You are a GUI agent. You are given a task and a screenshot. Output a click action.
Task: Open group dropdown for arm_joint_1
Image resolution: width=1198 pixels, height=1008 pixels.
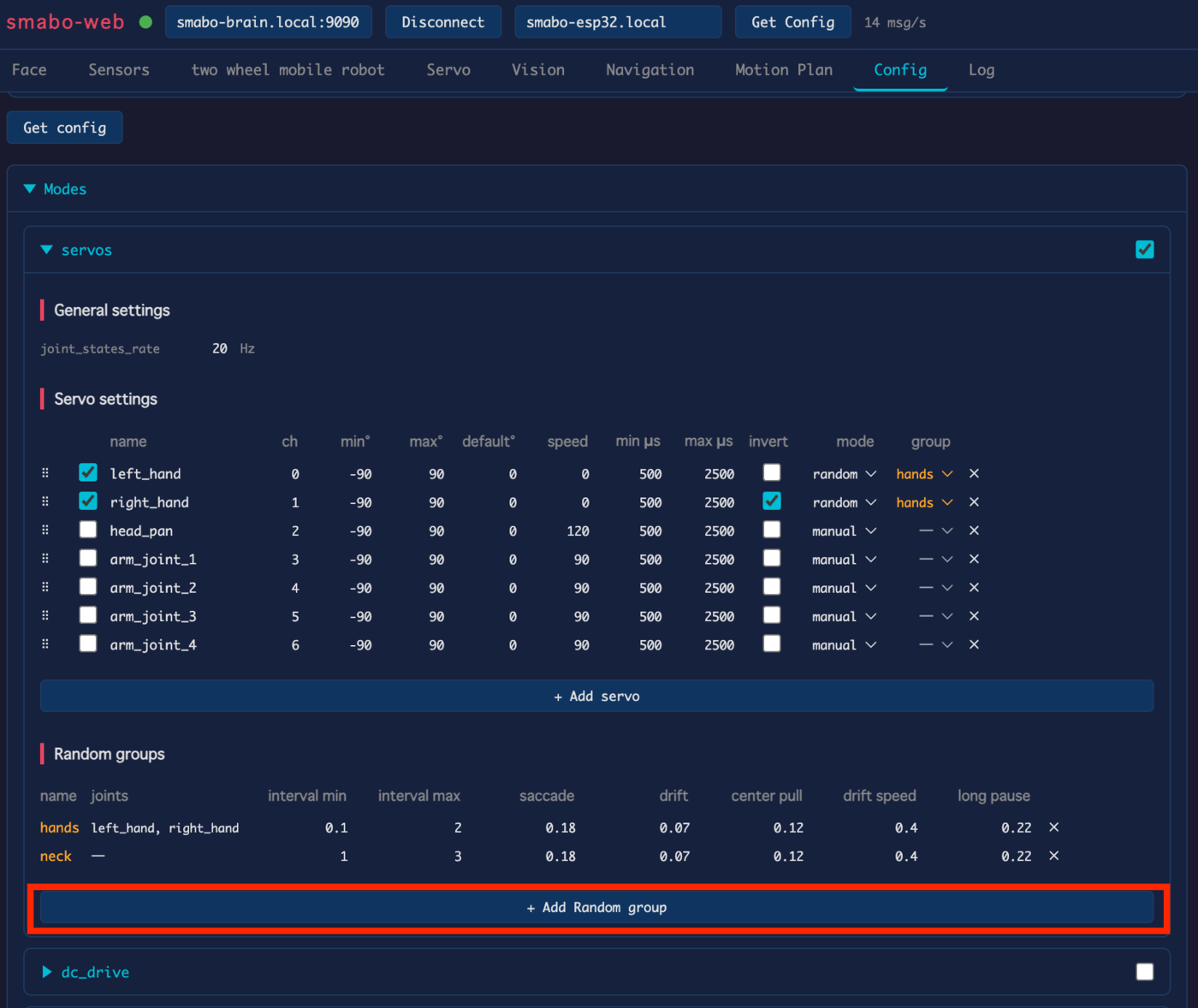click(x=935, y=560)
